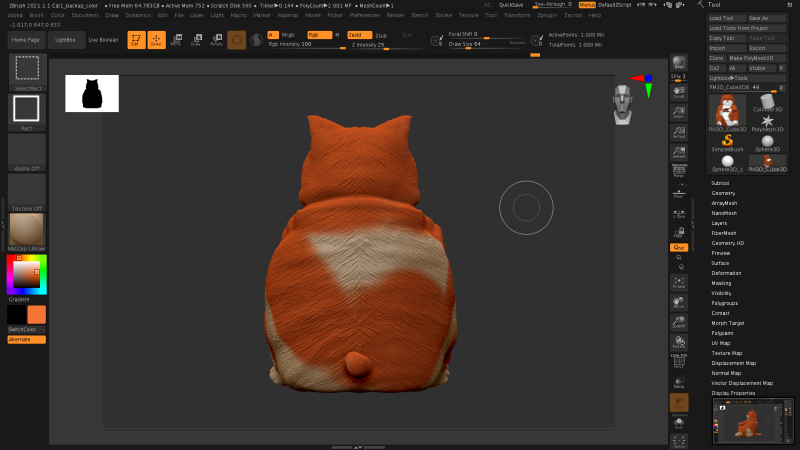The image size is (800, 450).
Task: Click the Rotate transform icon in top toolbar
Action: click(x=216, y=40)
